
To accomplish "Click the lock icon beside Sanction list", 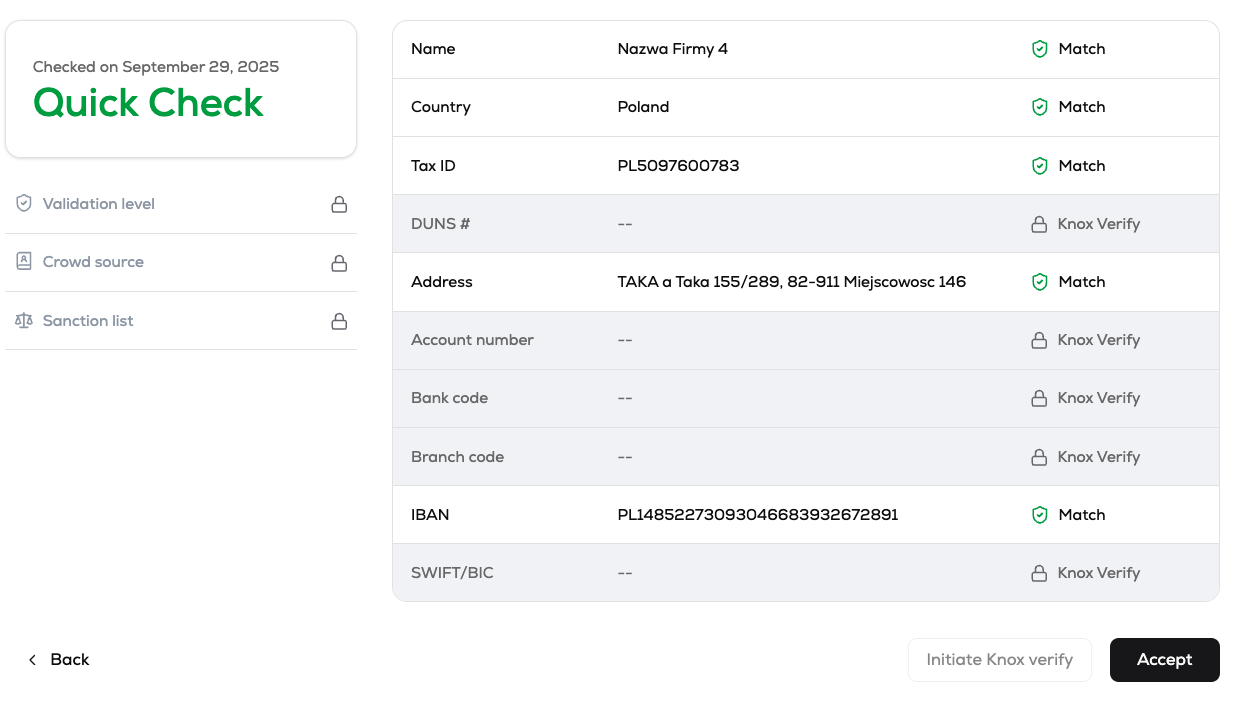I will [339, 321].
